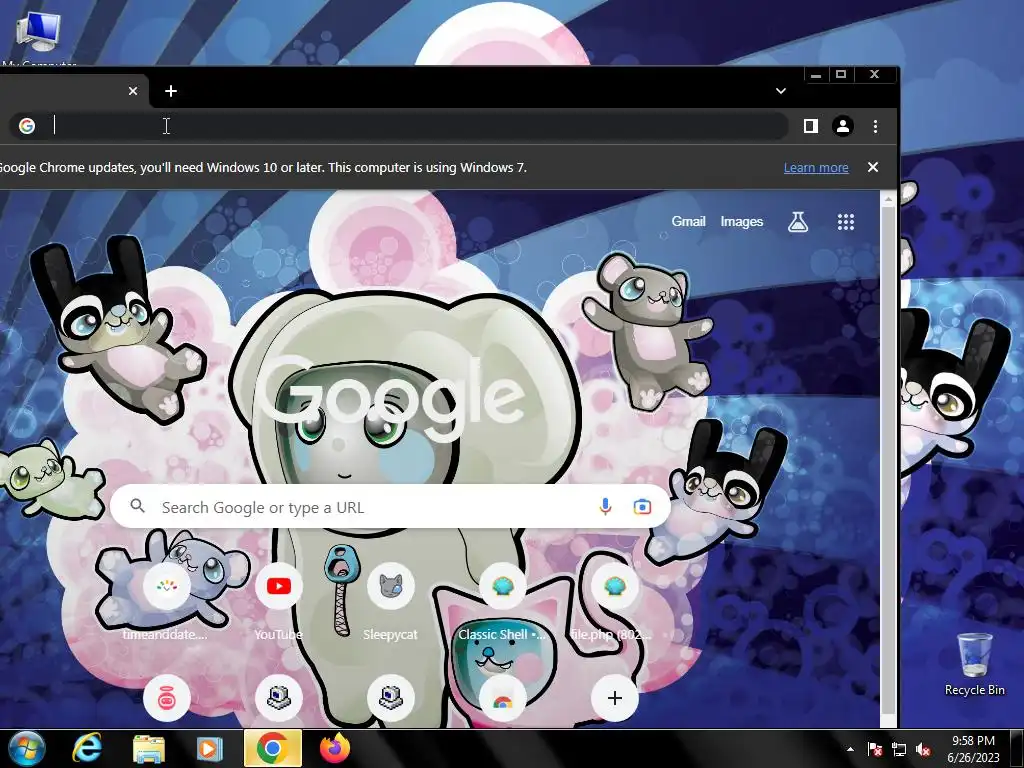Start voice search with microphone
Screen dimensions: 1024x768
pyautogui.click(x=605, y=507)
